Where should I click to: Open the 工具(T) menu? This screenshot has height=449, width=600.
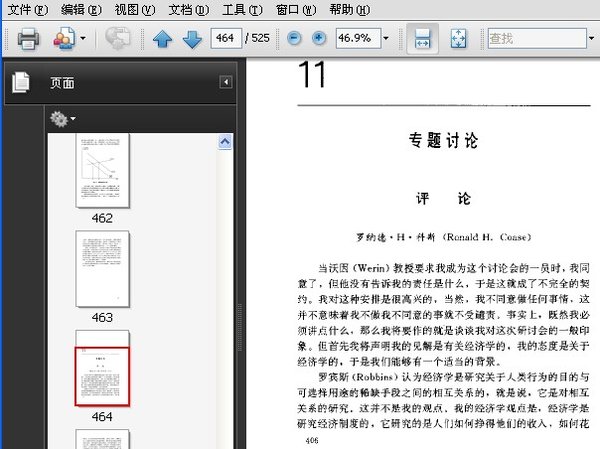pos(242,9)
